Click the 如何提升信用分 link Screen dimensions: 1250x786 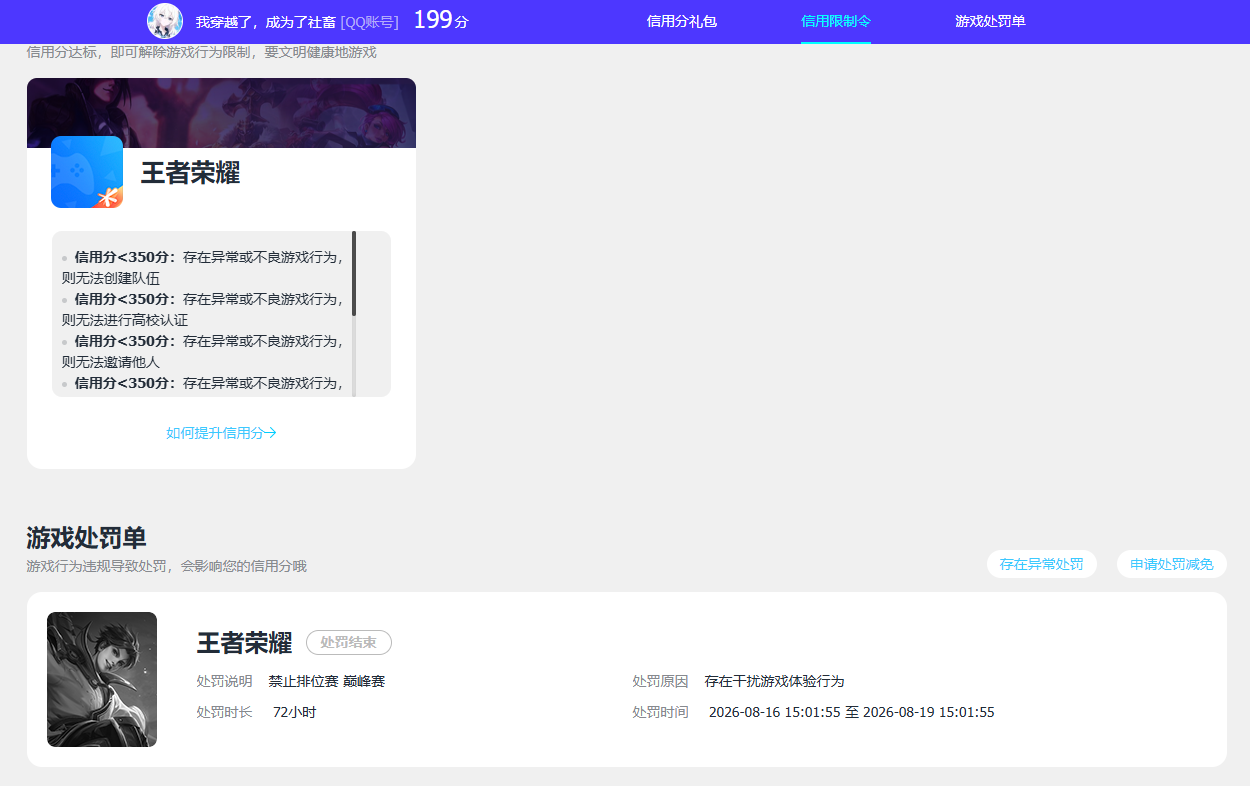pos(221,433)
